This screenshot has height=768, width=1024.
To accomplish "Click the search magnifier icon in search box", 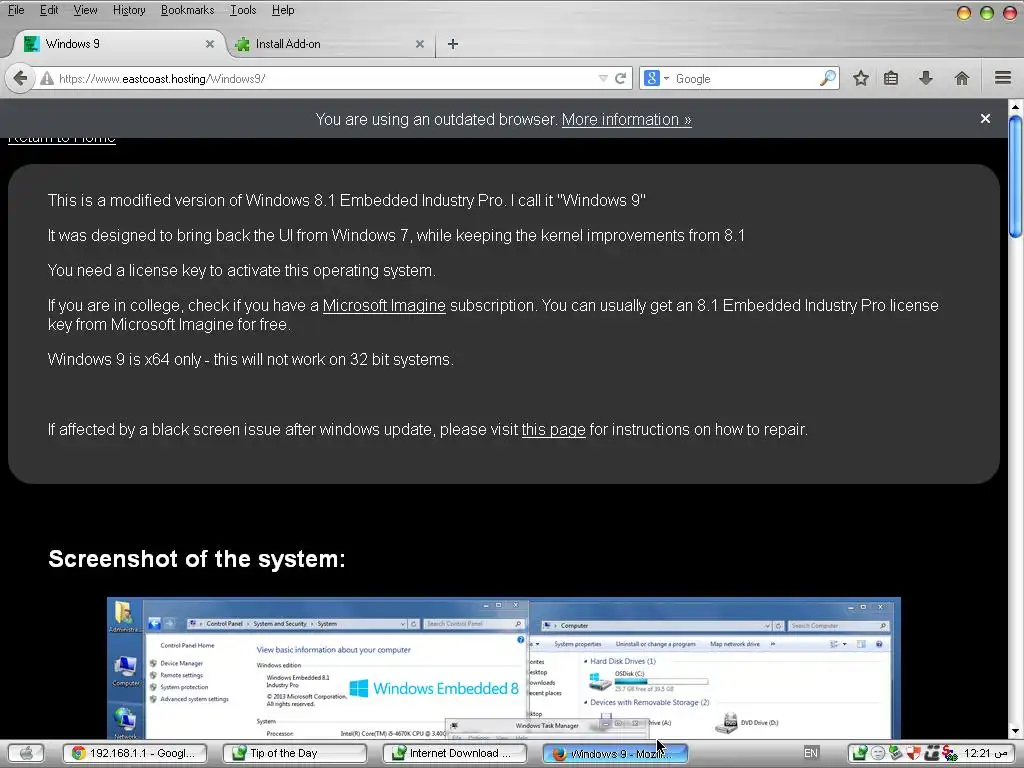I will point(827,78).
